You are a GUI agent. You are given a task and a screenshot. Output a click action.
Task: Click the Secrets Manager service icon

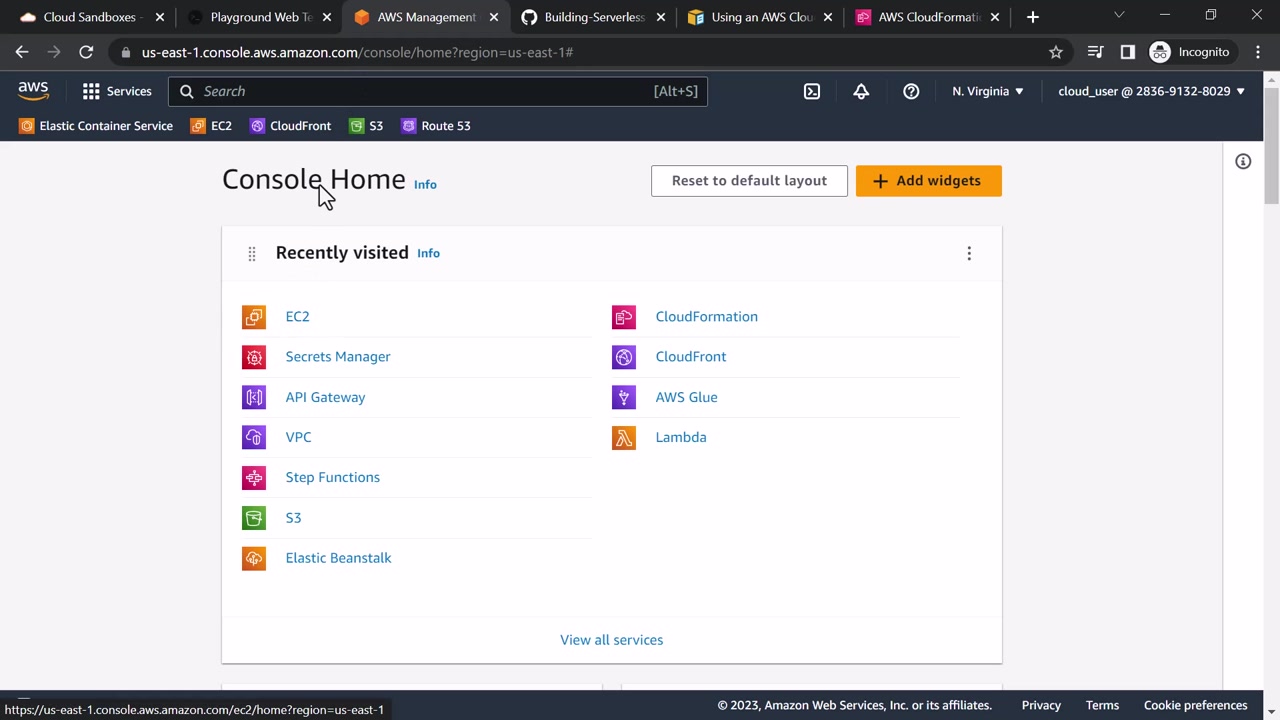click(x=254, y=357)
